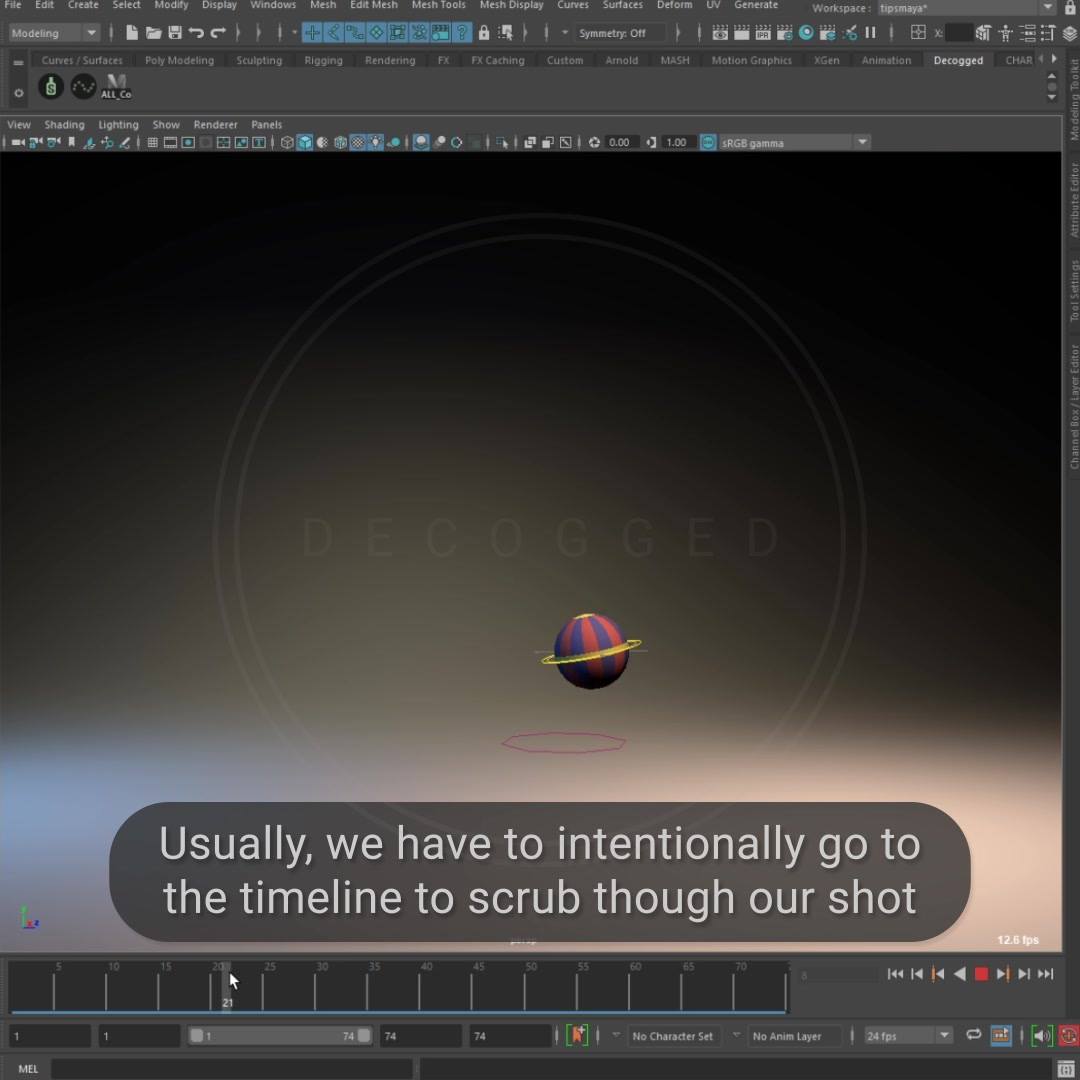Click the Set Key bookmark icon
This screenshot has width=1080, height=1080.
(x=577, y=1035)
